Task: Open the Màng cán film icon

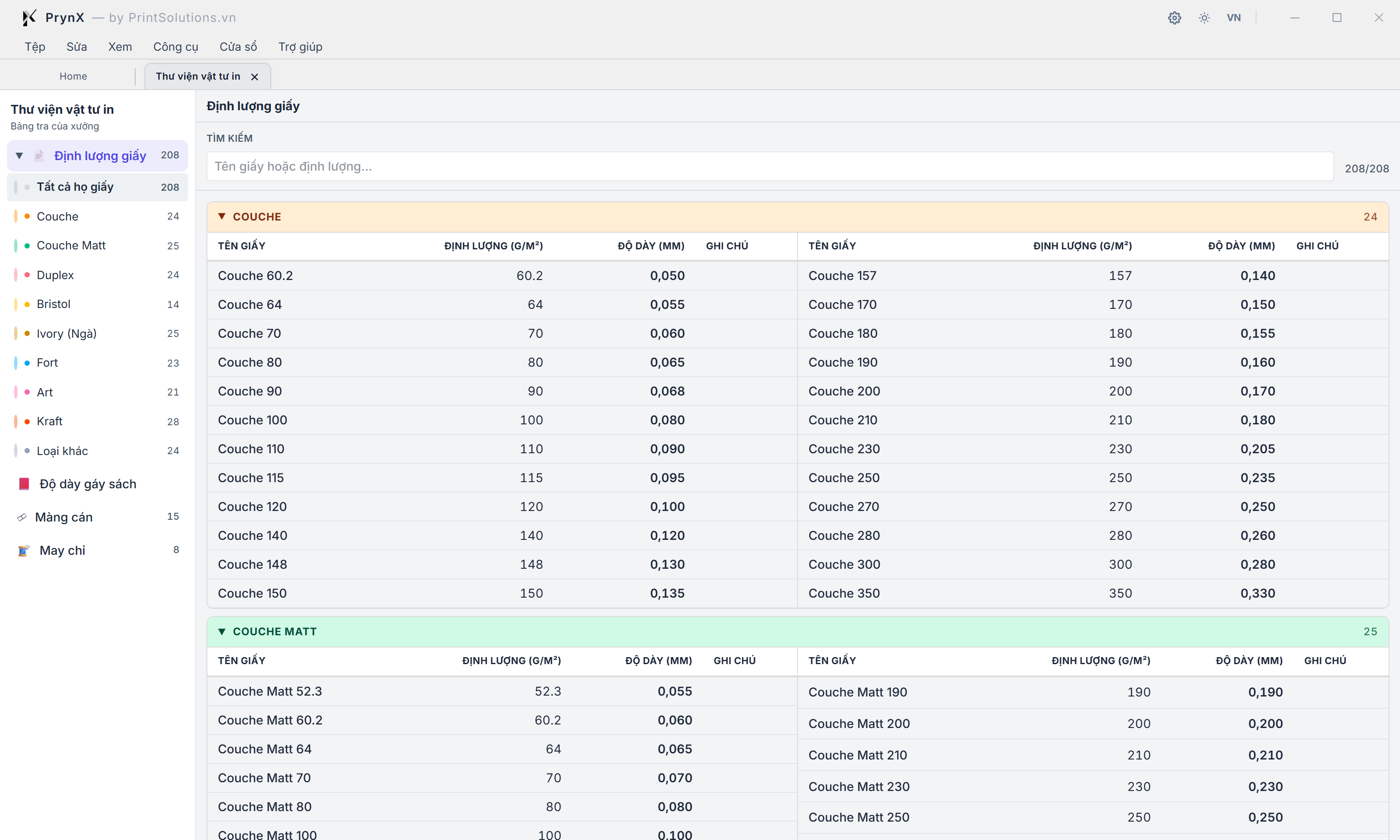Action: tap(22, 518)
